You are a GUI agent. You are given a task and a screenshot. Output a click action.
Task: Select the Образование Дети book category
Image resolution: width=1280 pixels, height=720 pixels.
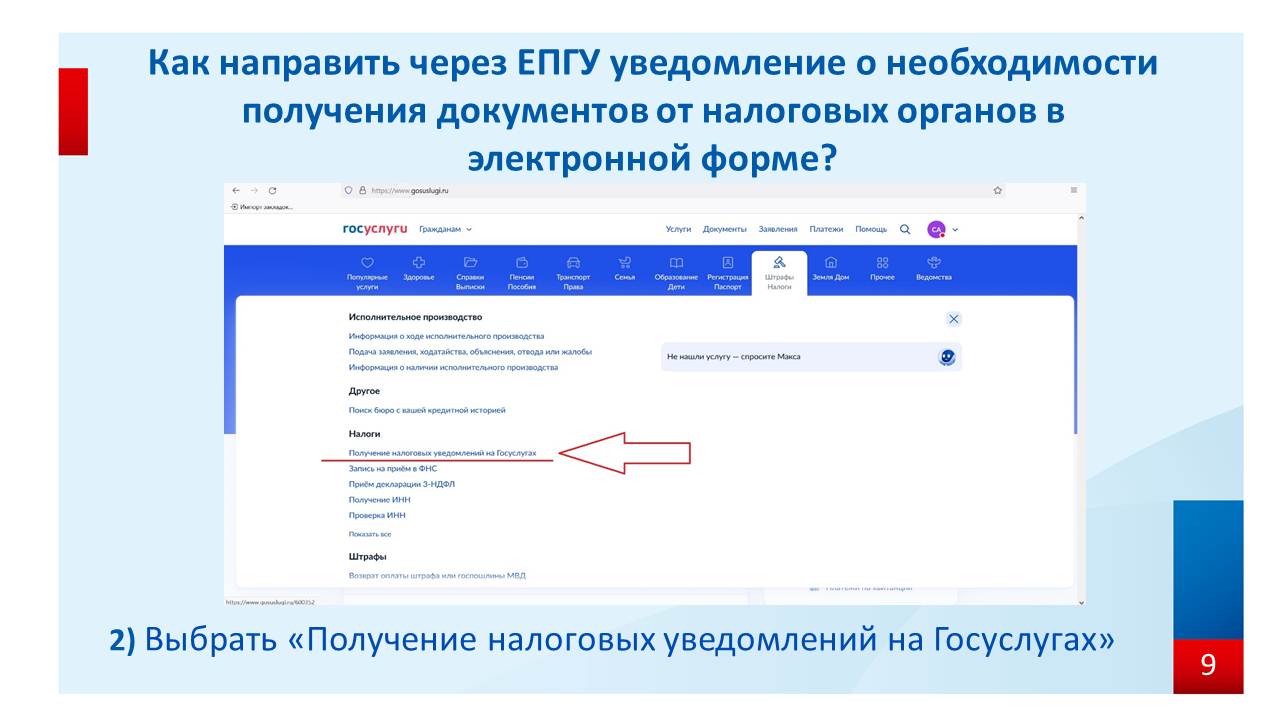point(676,272)
